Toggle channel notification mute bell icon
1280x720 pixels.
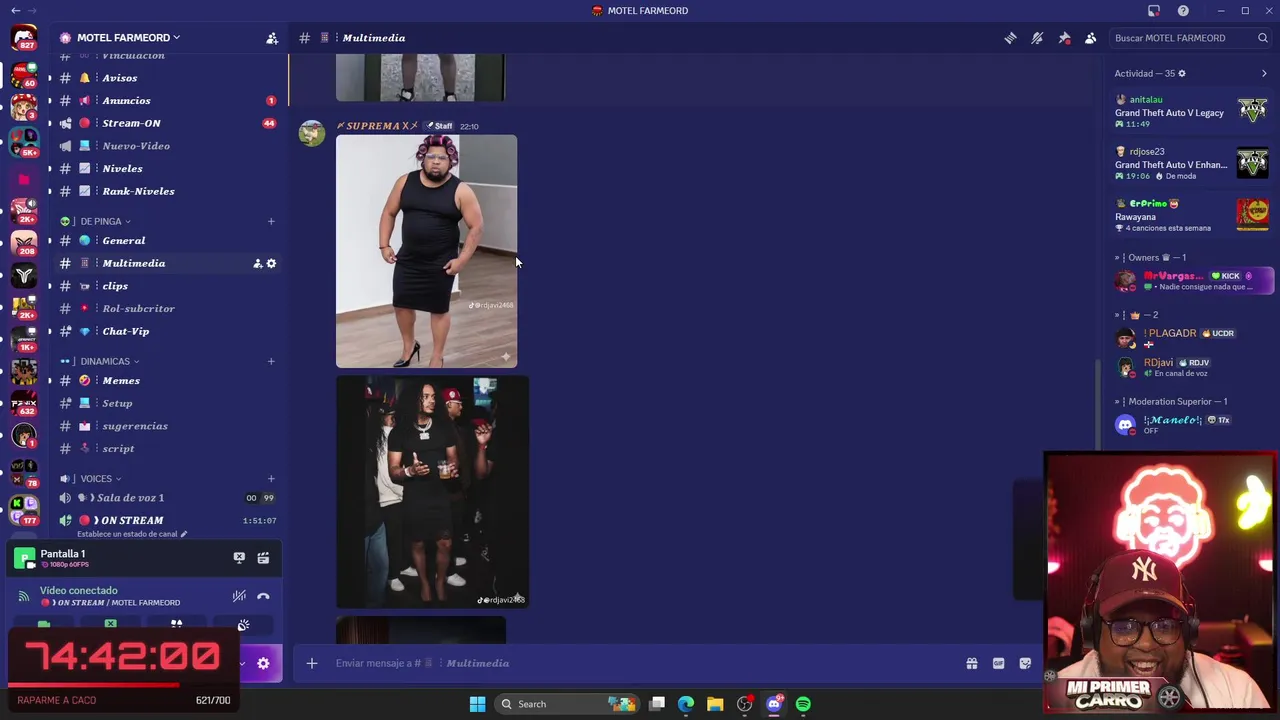(x=1037, y=38)
